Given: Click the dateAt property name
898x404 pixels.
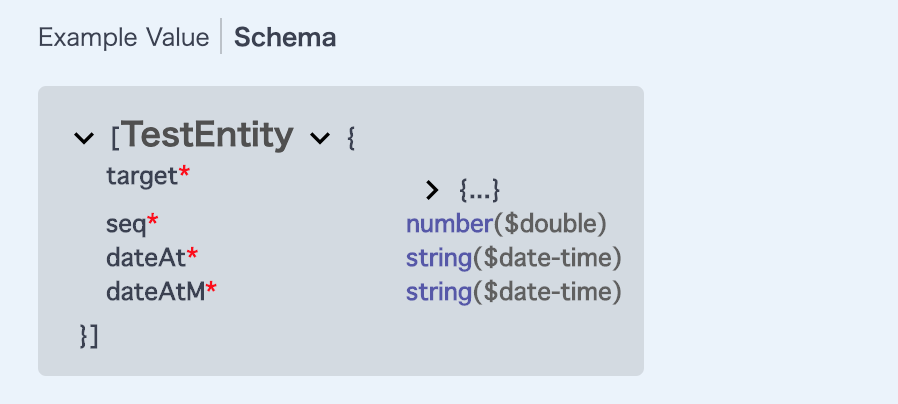Looking at the screenshot, I should point(147,258).
